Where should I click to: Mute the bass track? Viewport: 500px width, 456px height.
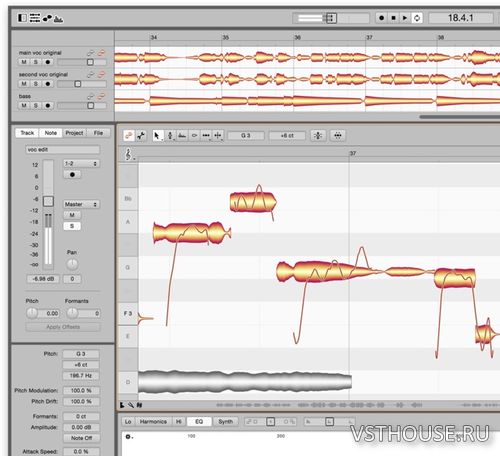[24, 105]
